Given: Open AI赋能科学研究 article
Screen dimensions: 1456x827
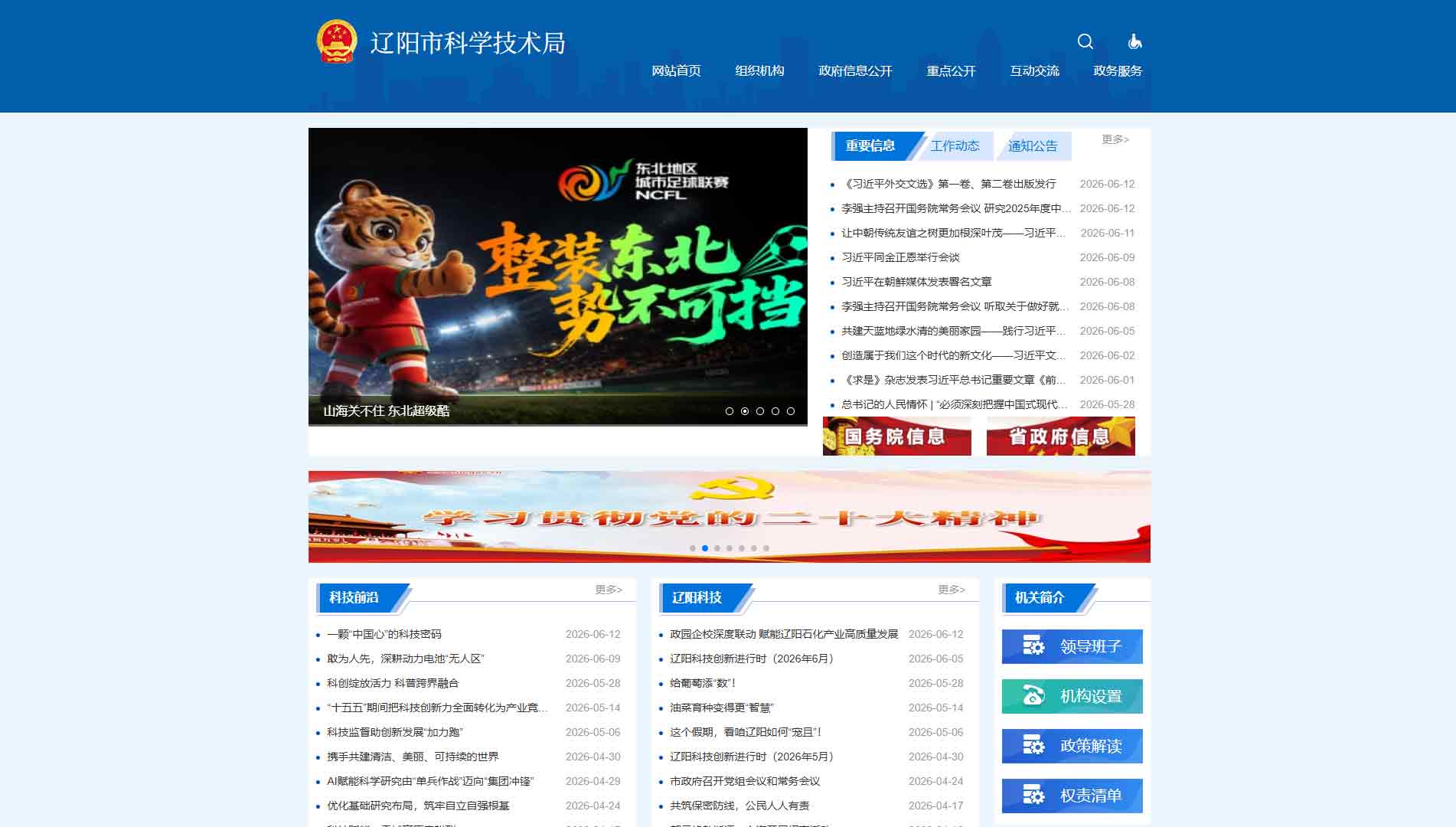Looking at the screenshot, I should [x=430, y=781].
